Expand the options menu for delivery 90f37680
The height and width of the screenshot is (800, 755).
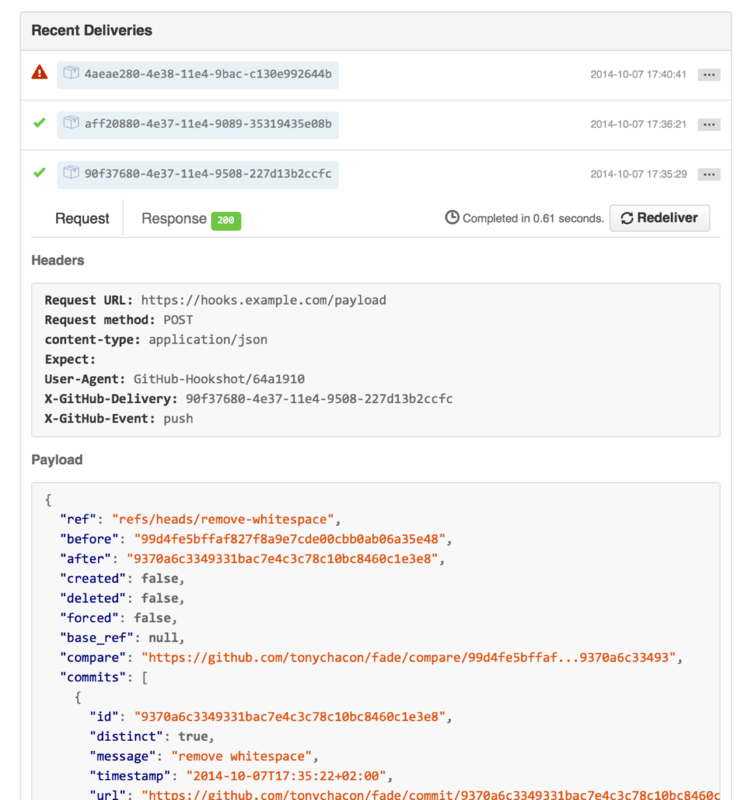click(709, 173)
